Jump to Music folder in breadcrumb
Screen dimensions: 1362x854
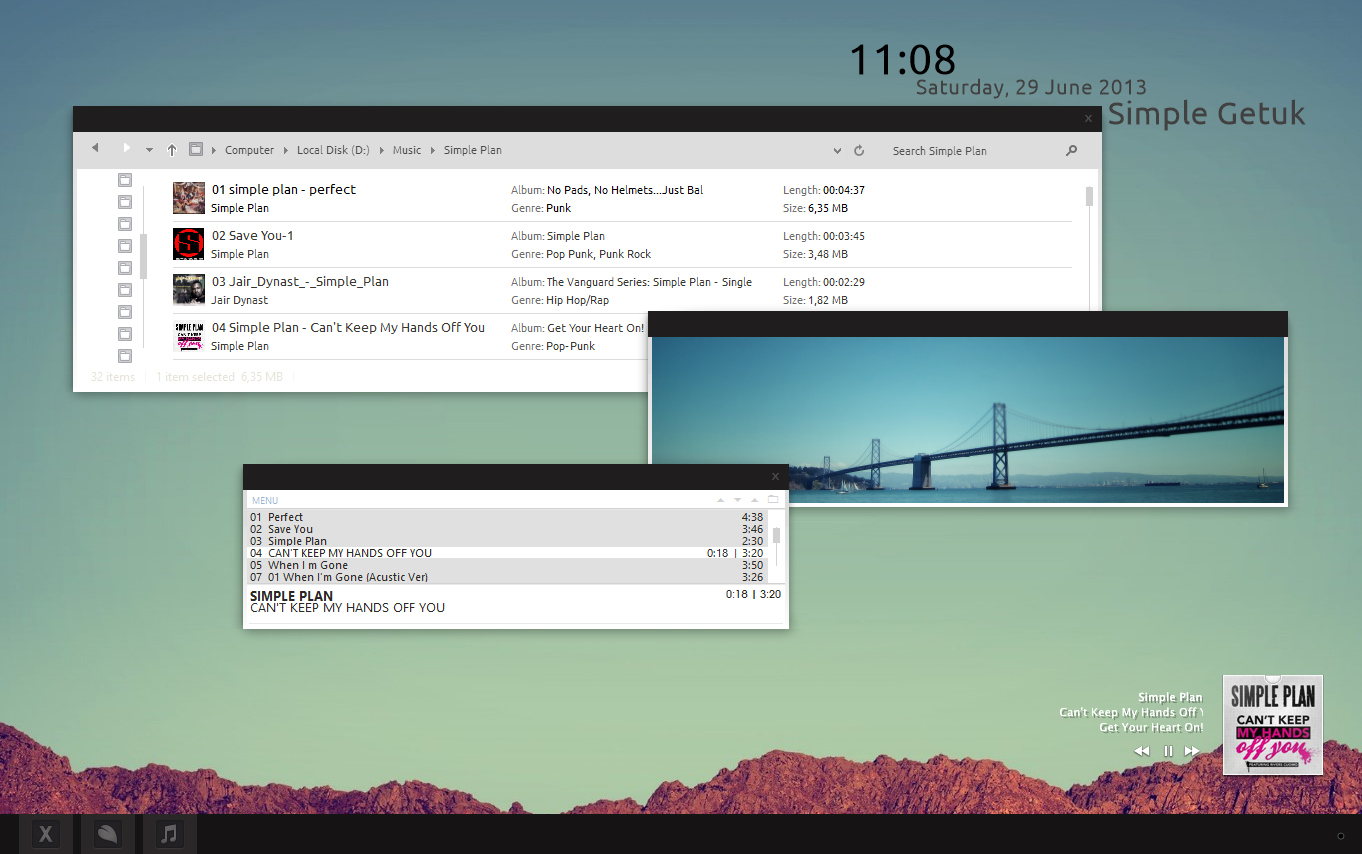(x=407, y=150)
